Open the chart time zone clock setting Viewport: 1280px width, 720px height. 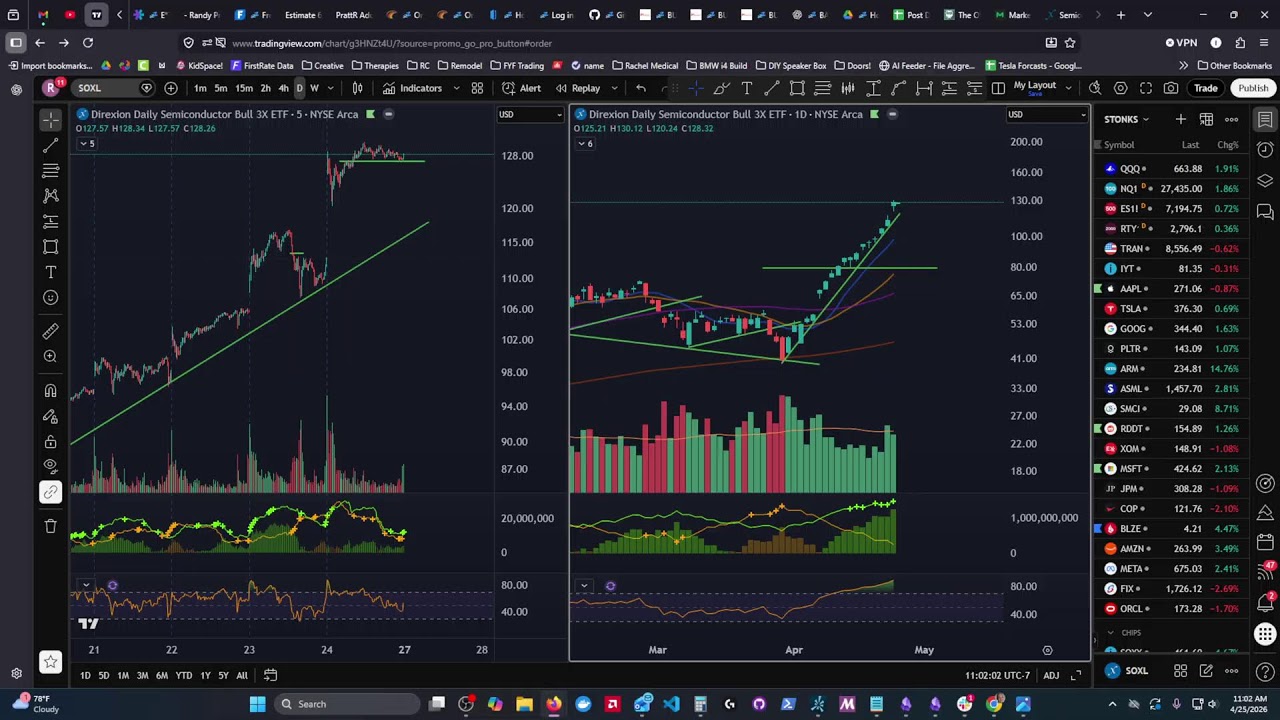click(x=997, y=676)
